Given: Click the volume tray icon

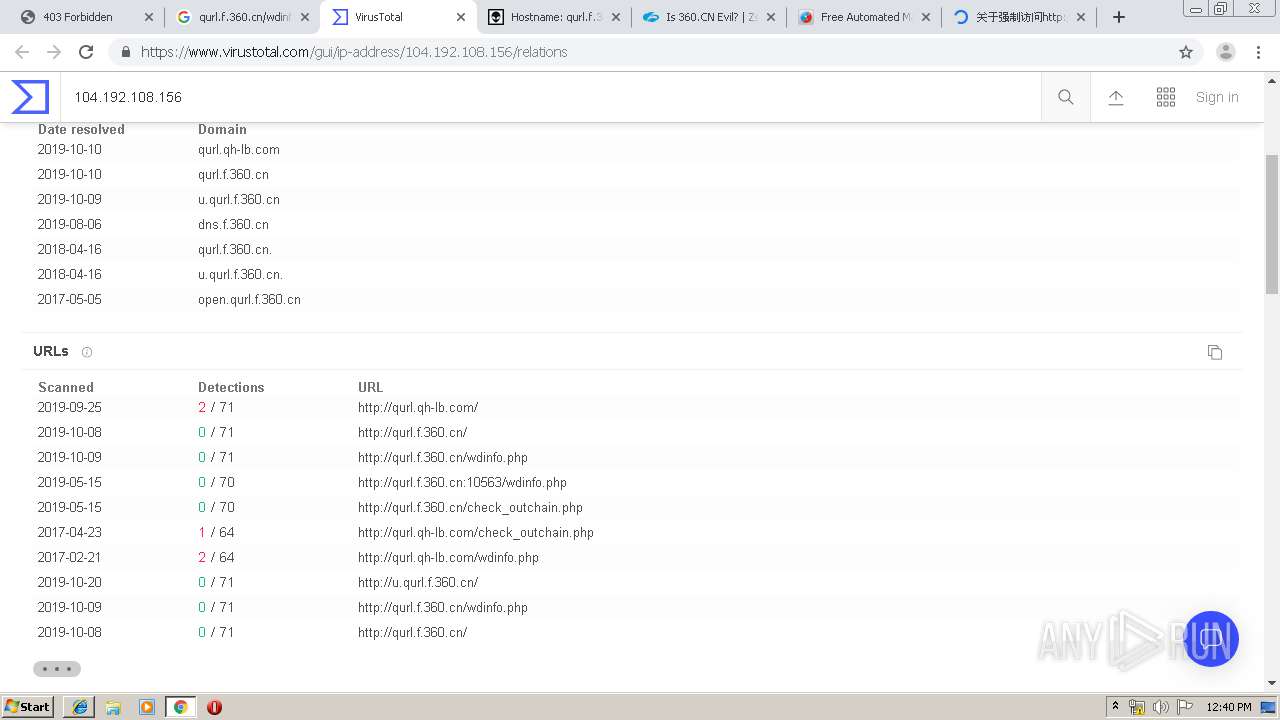Looking at the screenshot, I should click(x=1160, y=707).
